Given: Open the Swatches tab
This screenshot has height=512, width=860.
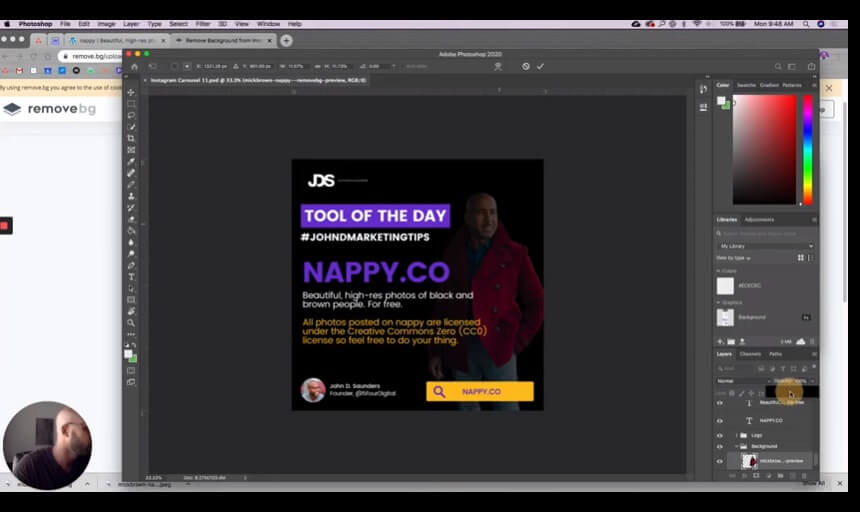Looking at the screenshot, I should (x=746, y=85).
